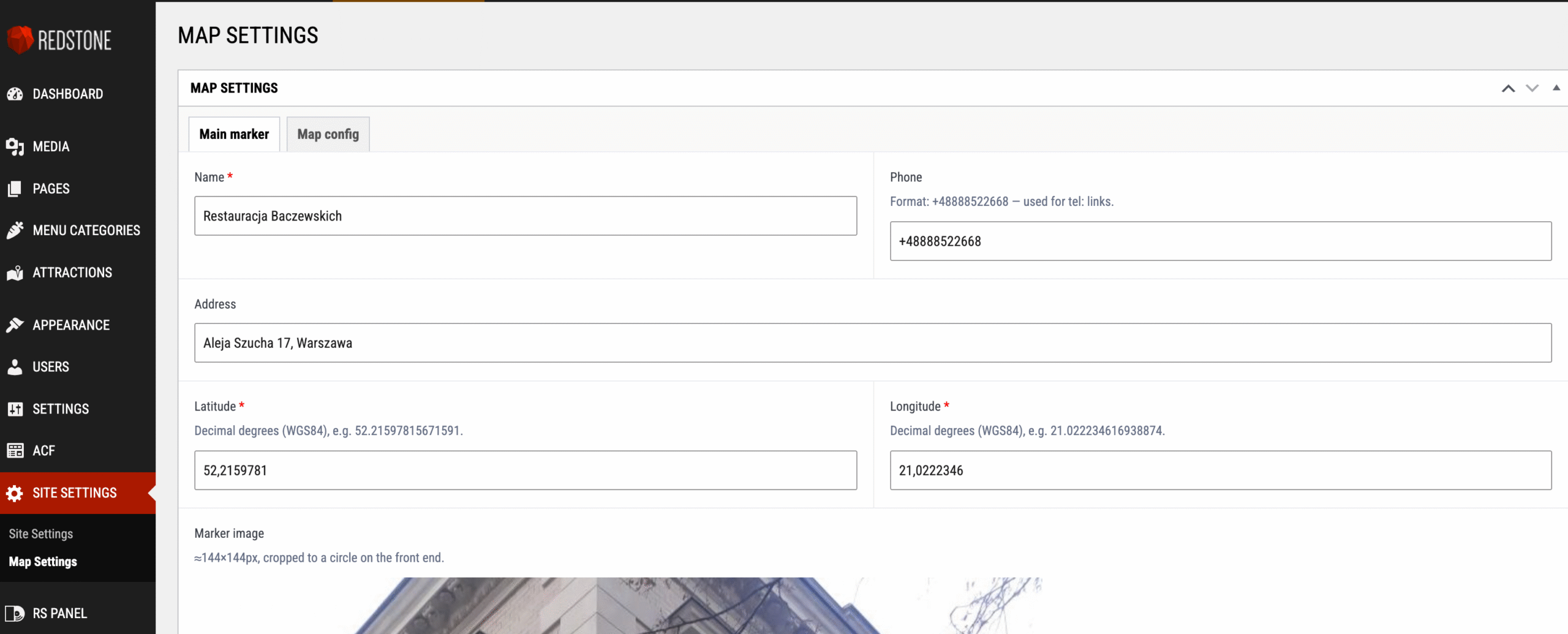Move Map Settings box up
Screen dimensions: 1568x634
tap(1508, 88)
